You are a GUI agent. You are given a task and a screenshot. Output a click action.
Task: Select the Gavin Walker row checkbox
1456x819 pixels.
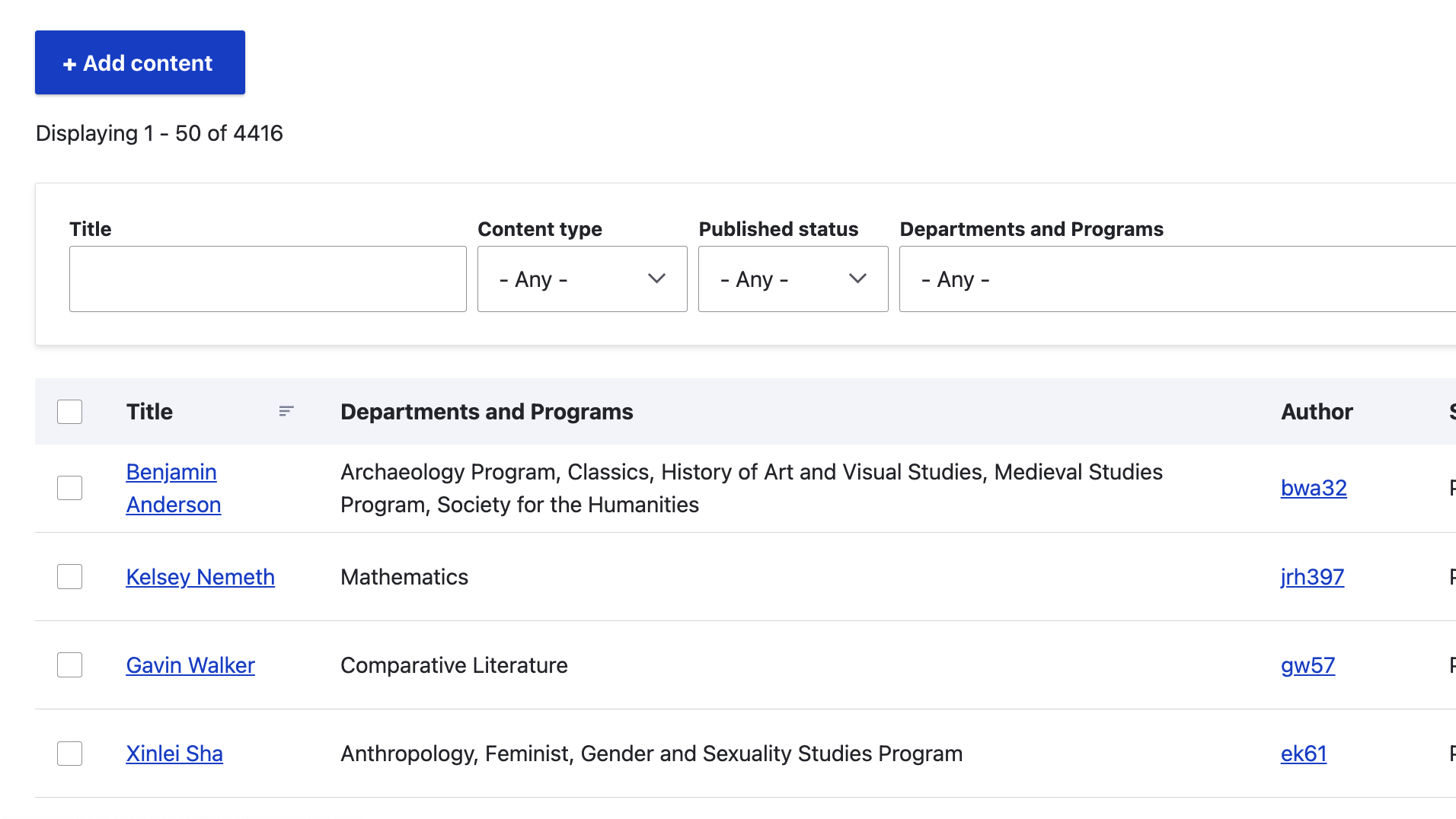tap(69, 665)
